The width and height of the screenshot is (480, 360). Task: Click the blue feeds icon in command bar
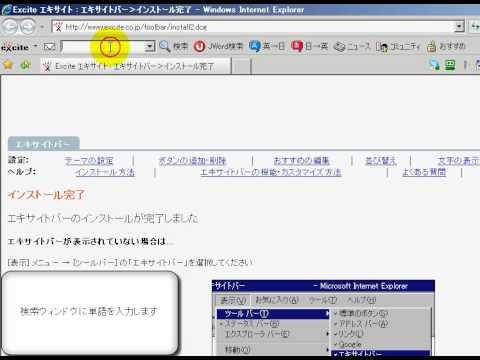pos(434,65)
